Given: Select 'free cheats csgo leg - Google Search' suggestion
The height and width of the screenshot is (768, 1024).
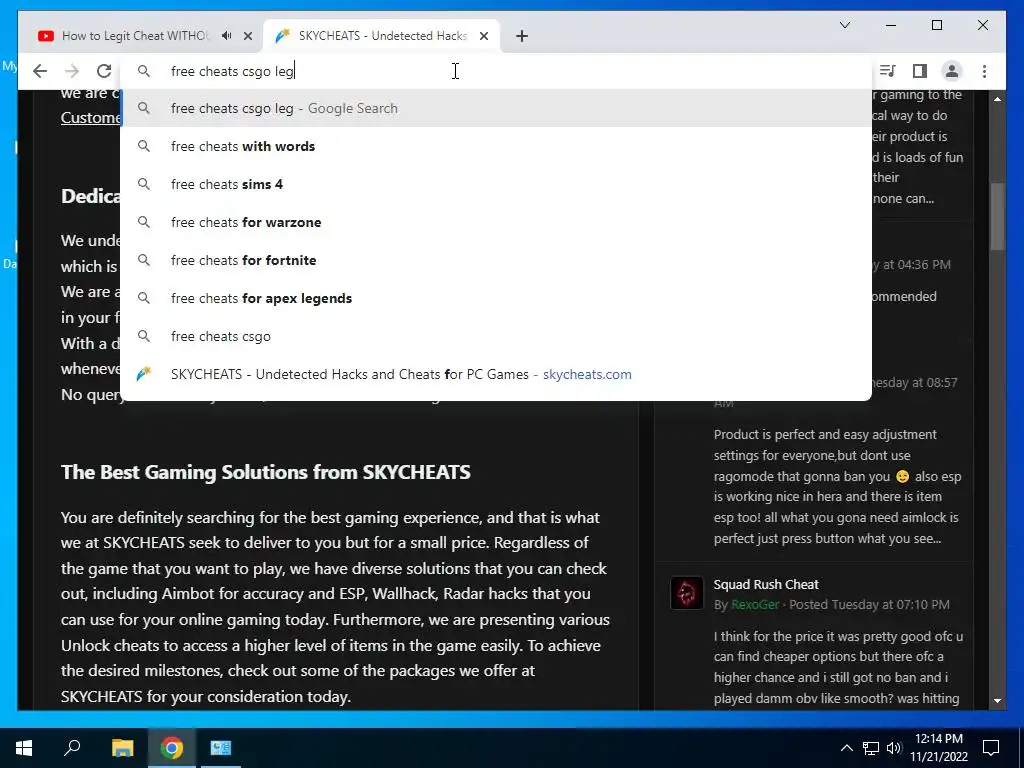Looking at the screenshot, I should click(x=496, y=108).
